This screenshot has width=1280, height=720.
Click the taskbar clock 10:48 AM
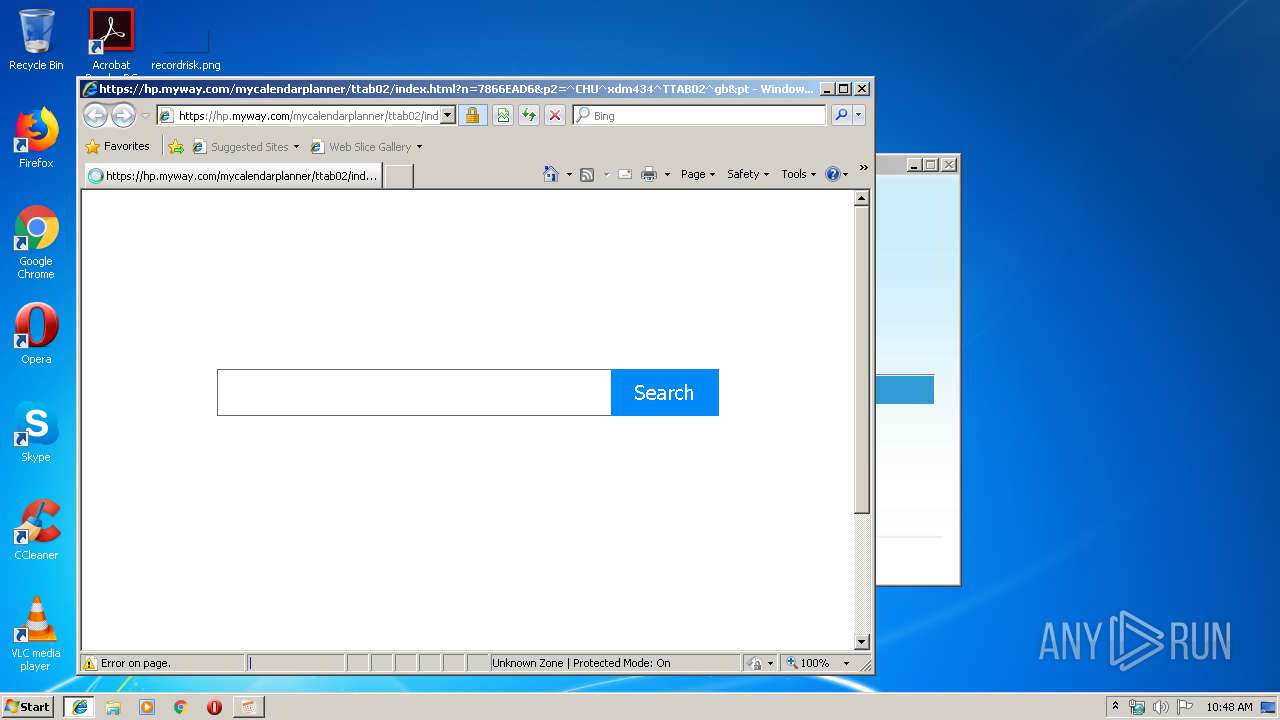tap(1229, 707)
